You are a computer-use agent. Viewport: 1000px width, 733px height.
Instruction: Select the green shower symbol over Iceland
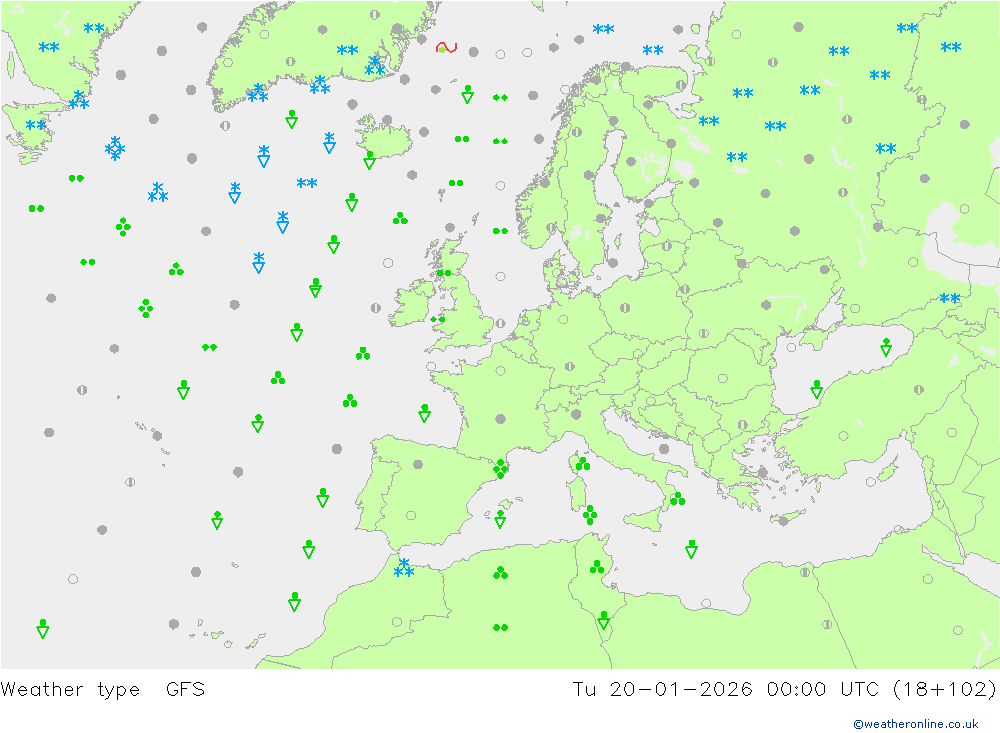point(369,160)
